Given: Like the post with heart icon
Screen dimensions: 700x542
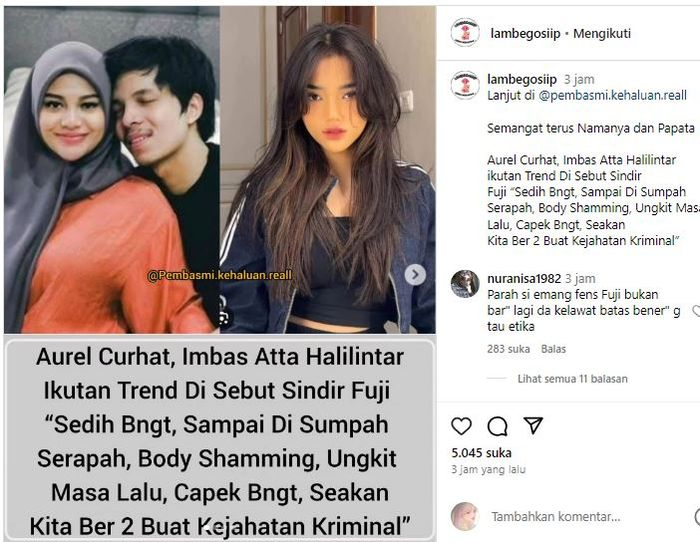Looking at the screenshot, I should pyautogui.click(x=461, y=426).
